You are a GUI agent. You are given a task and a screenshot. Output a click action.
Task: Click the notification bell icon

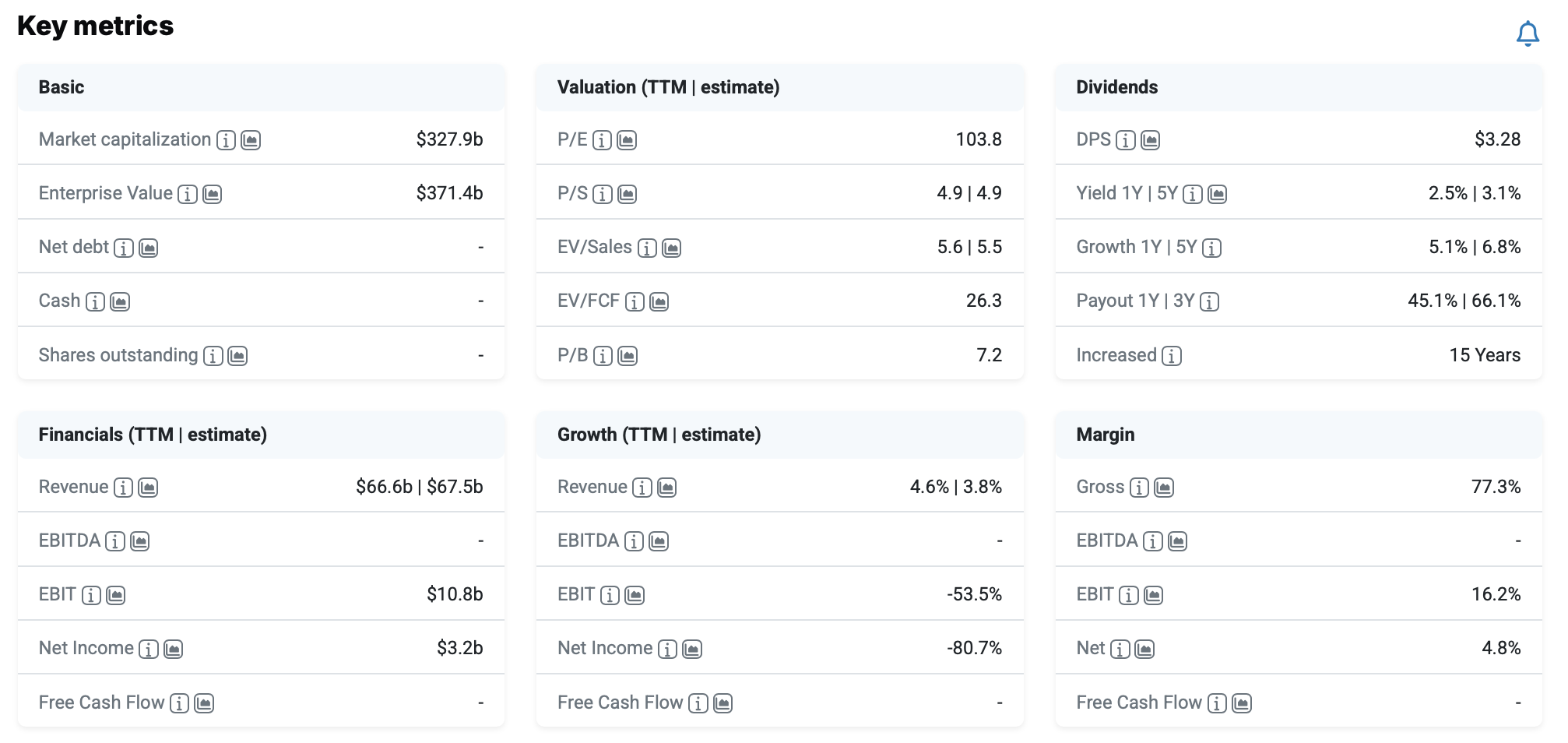[1528, 33]
